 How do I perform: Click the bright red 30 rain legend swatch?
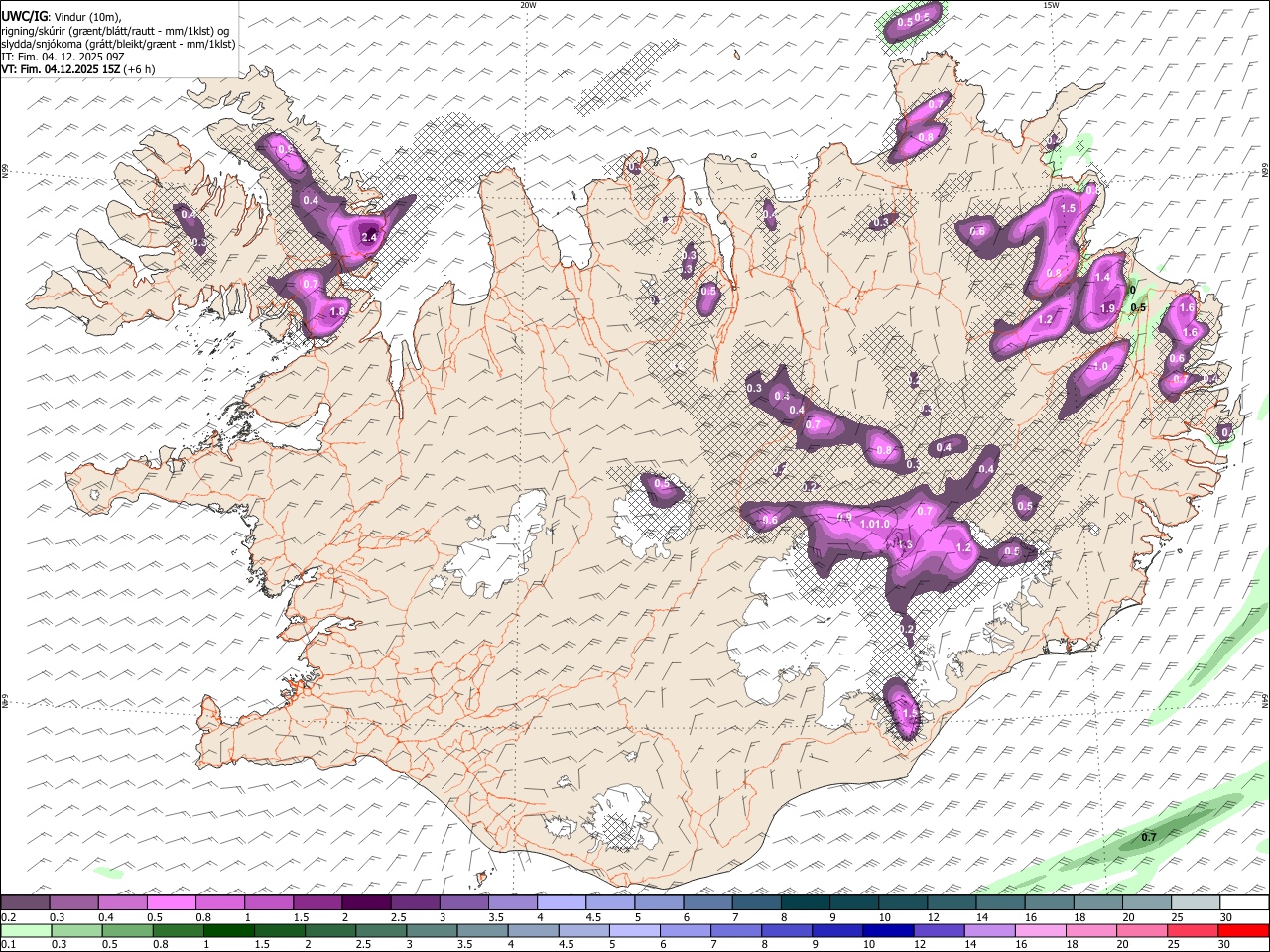tap(1243, 930)
